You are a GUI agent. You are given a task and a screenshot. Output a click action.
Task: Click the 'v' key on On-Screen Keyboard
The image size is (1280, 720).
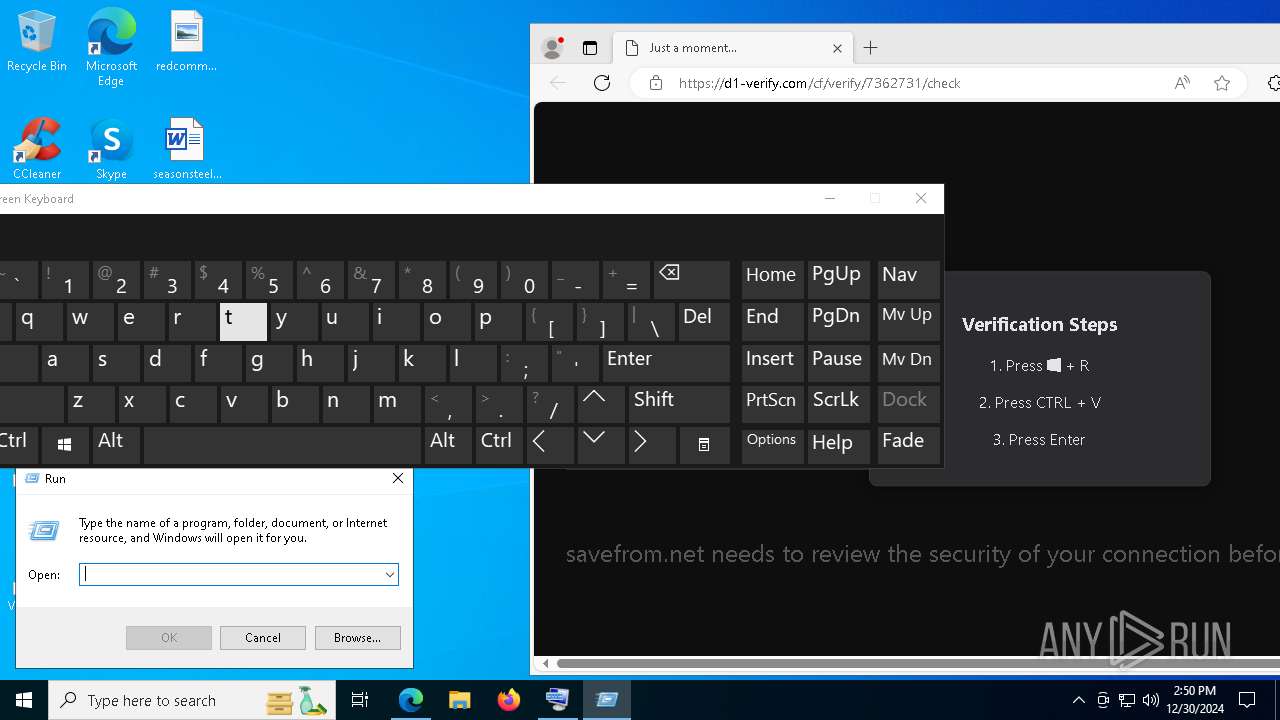click(244, 403)
